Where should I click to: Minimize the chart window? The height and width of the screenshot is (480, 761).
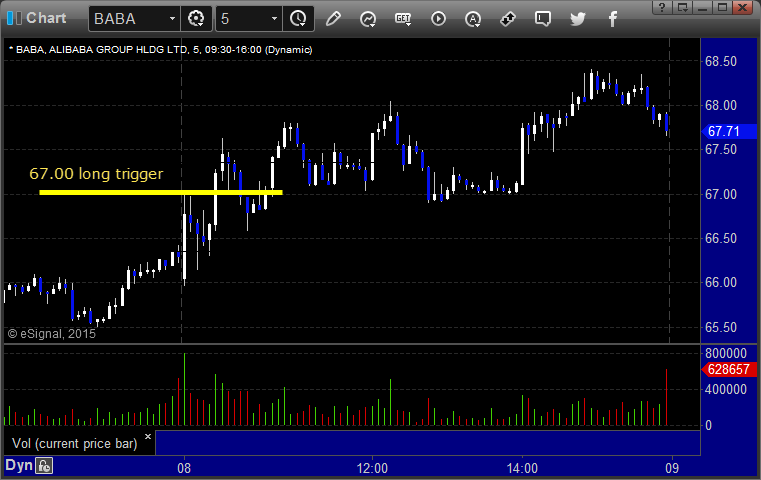(702, 7)
